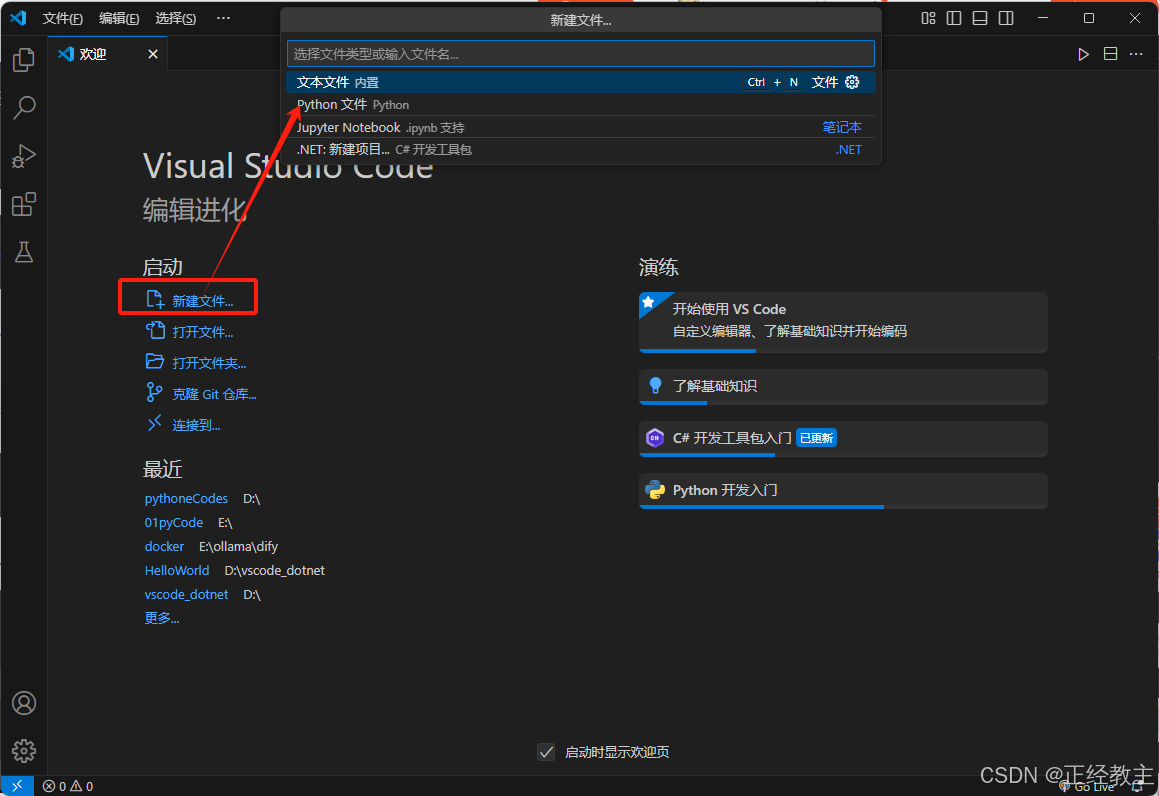This screenshot has width=1159, height=796.
Task: Open Customize Layout icon in title bar
Action: (928, 18)
